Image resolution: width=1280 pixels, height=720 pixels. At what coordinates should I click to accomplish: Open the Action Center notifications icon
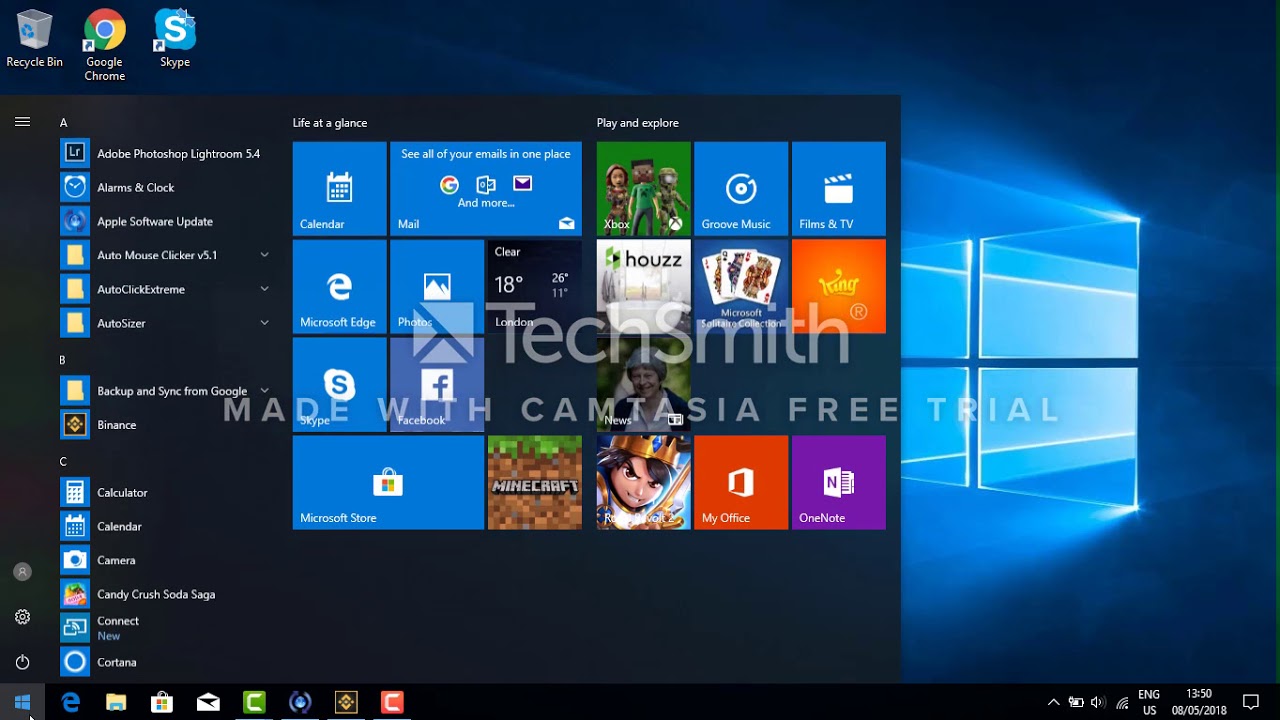coord(1250,702)
